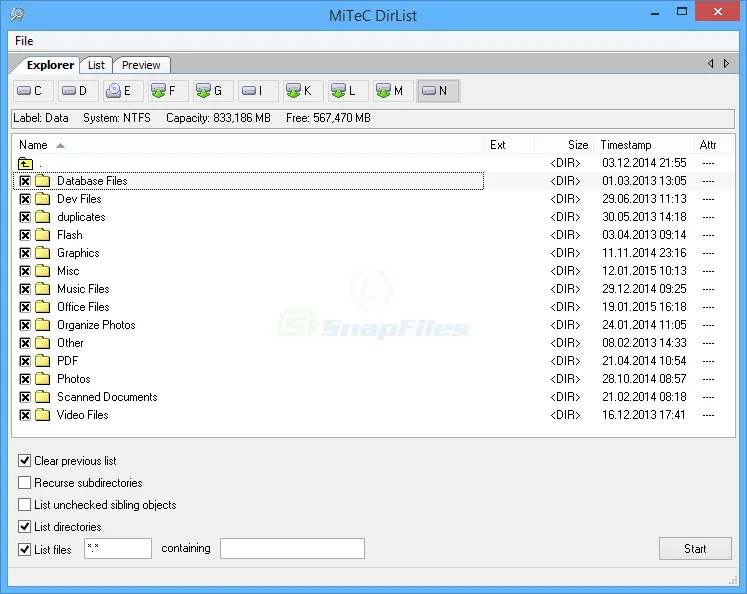Uncheck the Office Files checkbox
747x594 pixels.
pos(25,307)
